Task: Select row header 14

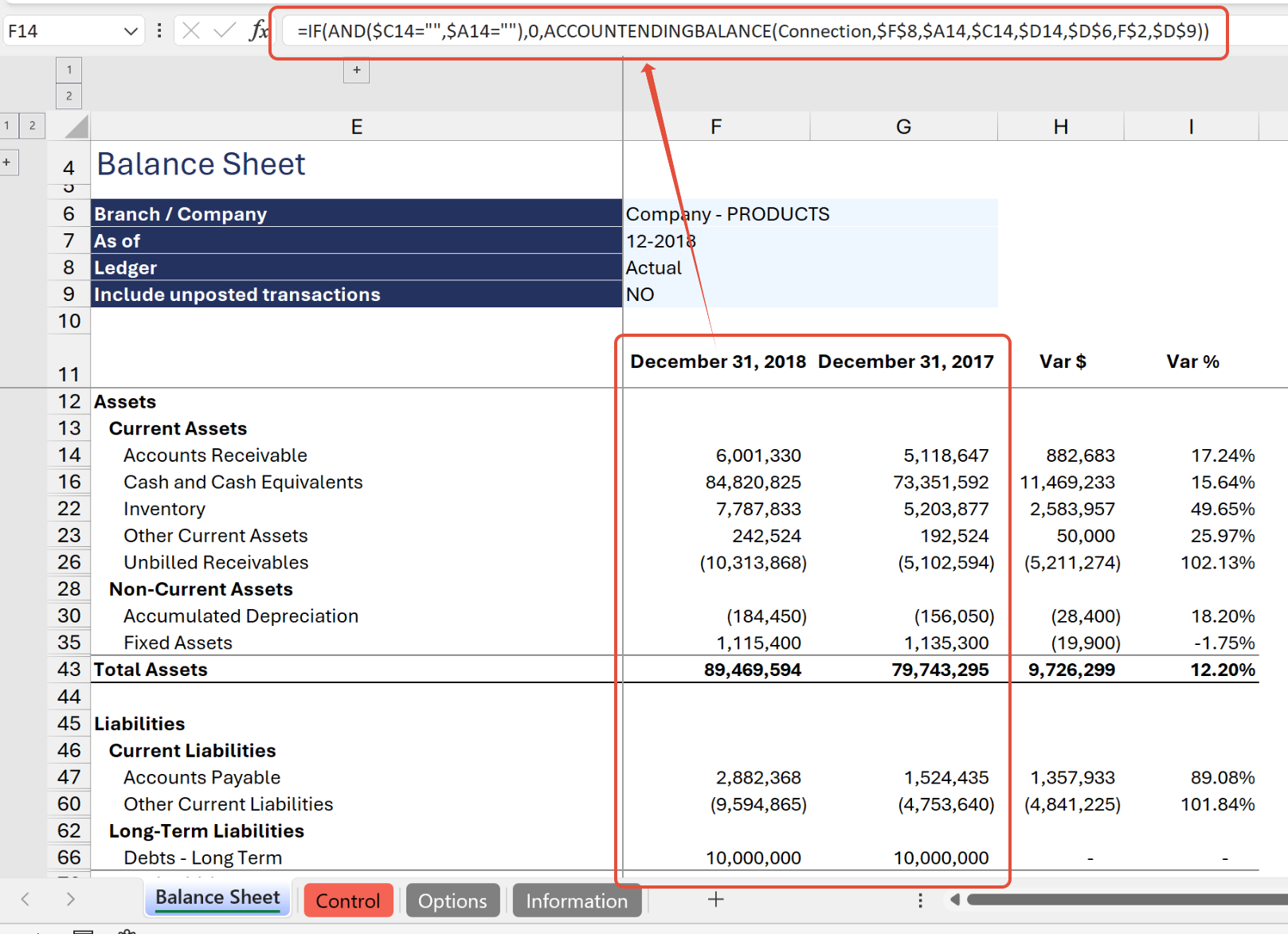Action: coord(69,455)
